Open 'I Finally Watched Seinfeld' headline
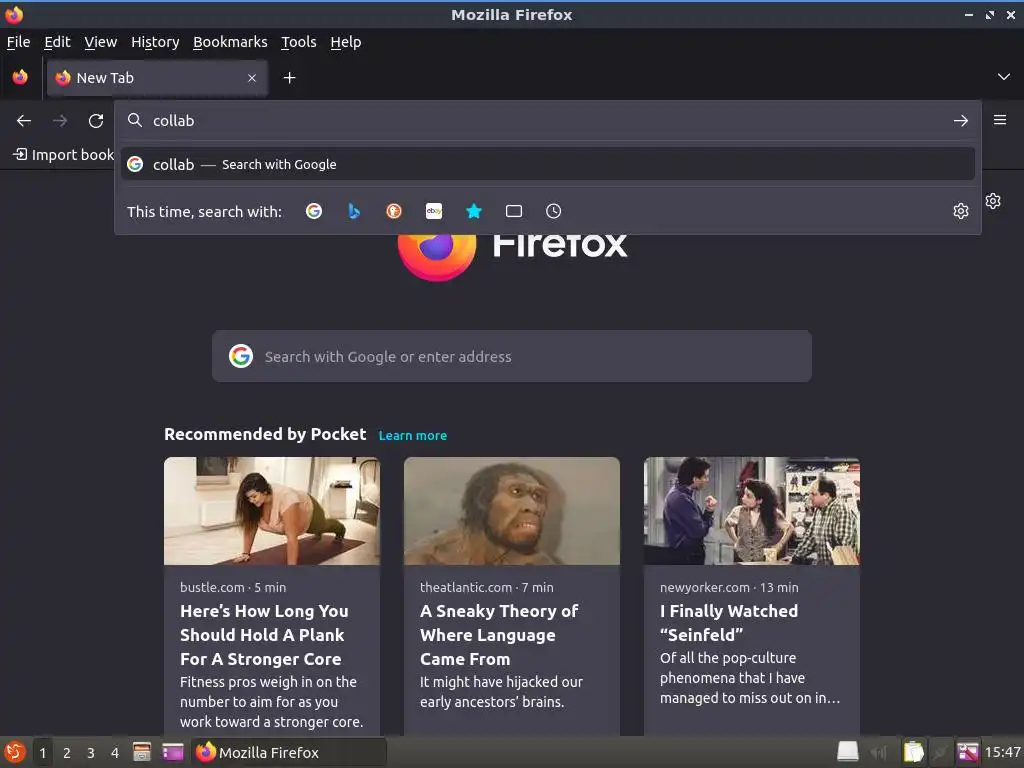Image resolution: width=1024 pixels, height=768 pixels. 729,622
